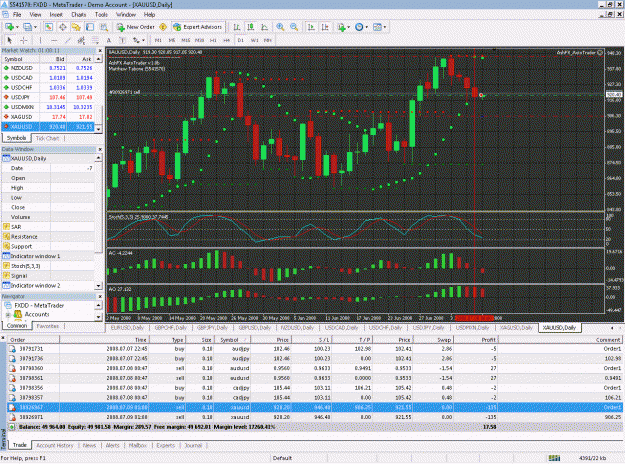Select USDJPY row in Market Watch
Image resolution: width=625 pixels, height=464 pixels.
[x=48, y=97]
